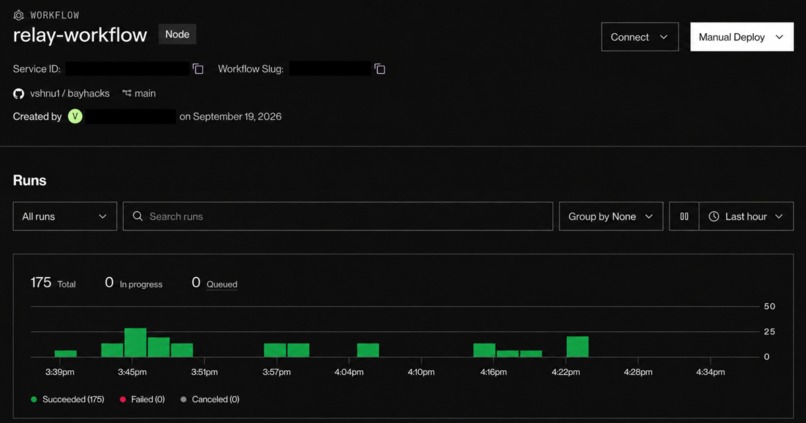Screen dimensions: 806x423
Task: Open the Connect dropdown
Action: (x=639, y=37)
